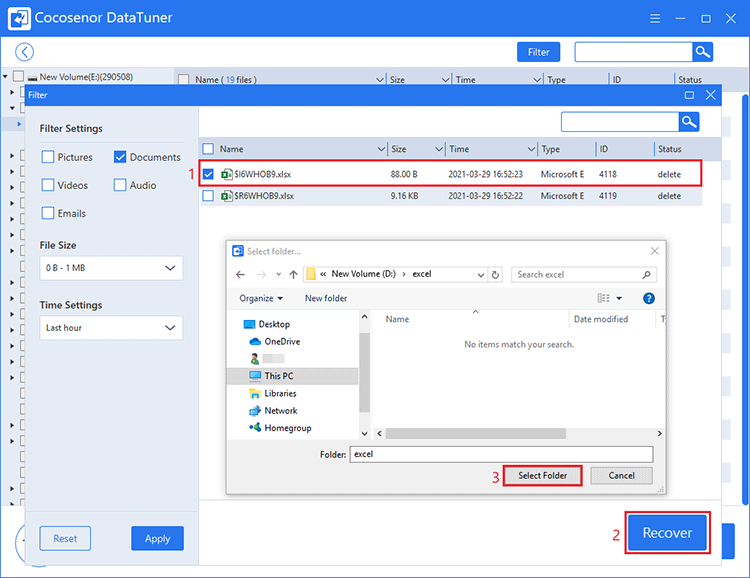The width and height of the screenshot is (750, 578).
Task: Collapse the New Volume(E:) tree node
Action: [5, 76]
